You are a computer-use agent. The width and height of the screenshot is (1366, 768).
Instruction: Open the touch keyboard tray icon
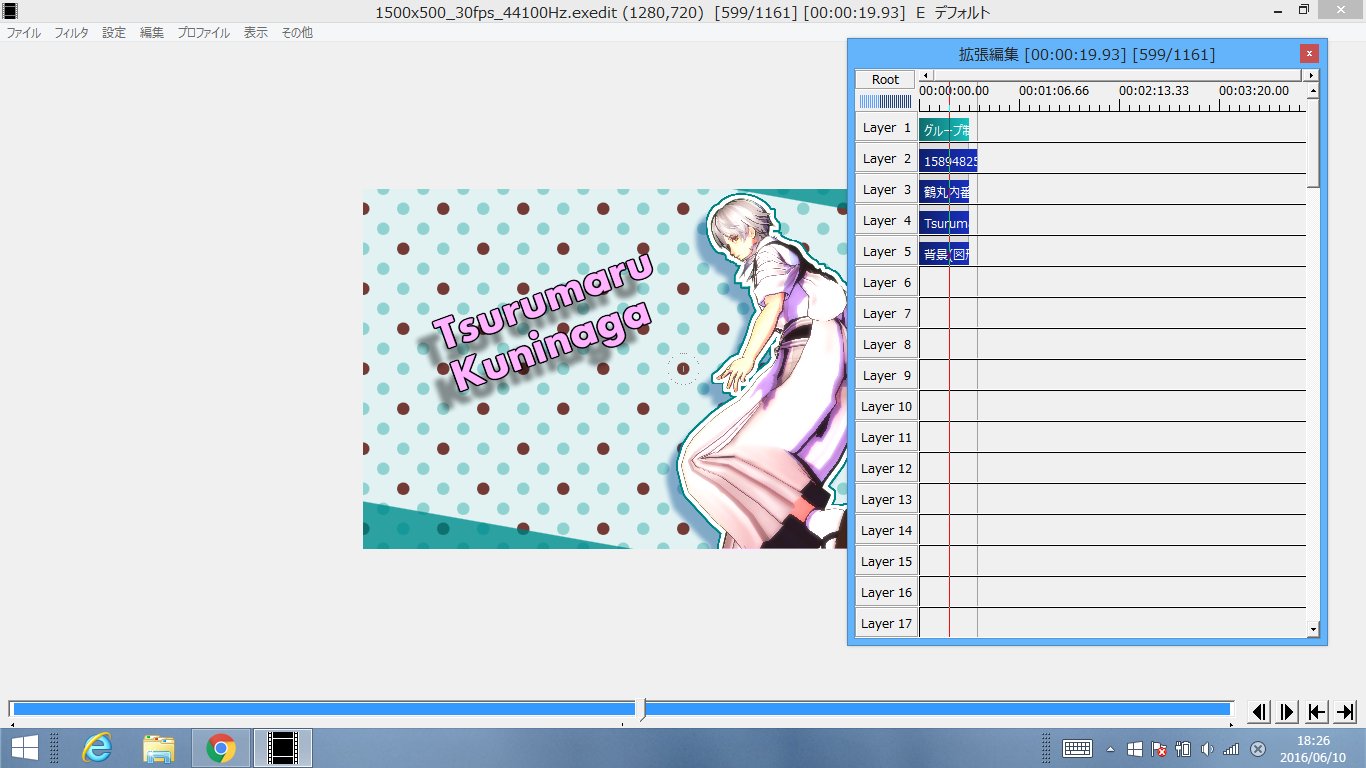click(1076, 748)
